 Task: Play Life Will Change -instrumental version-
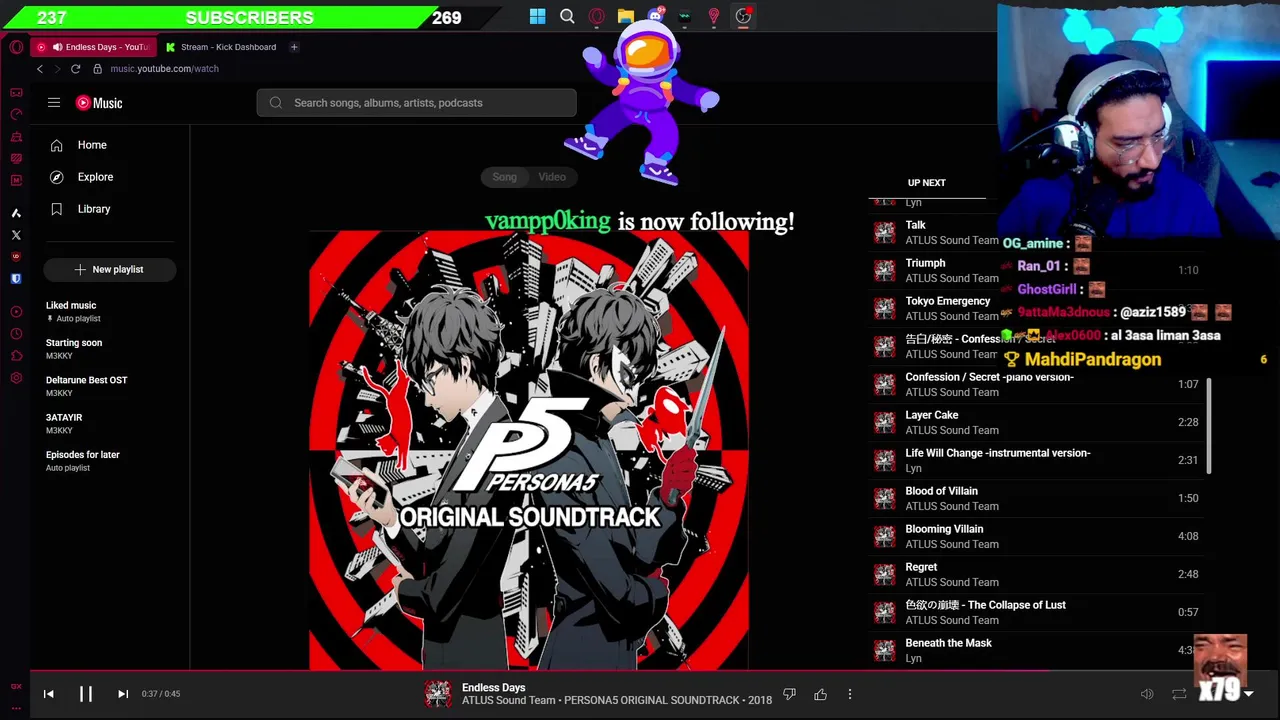(x=1036, y=460)
